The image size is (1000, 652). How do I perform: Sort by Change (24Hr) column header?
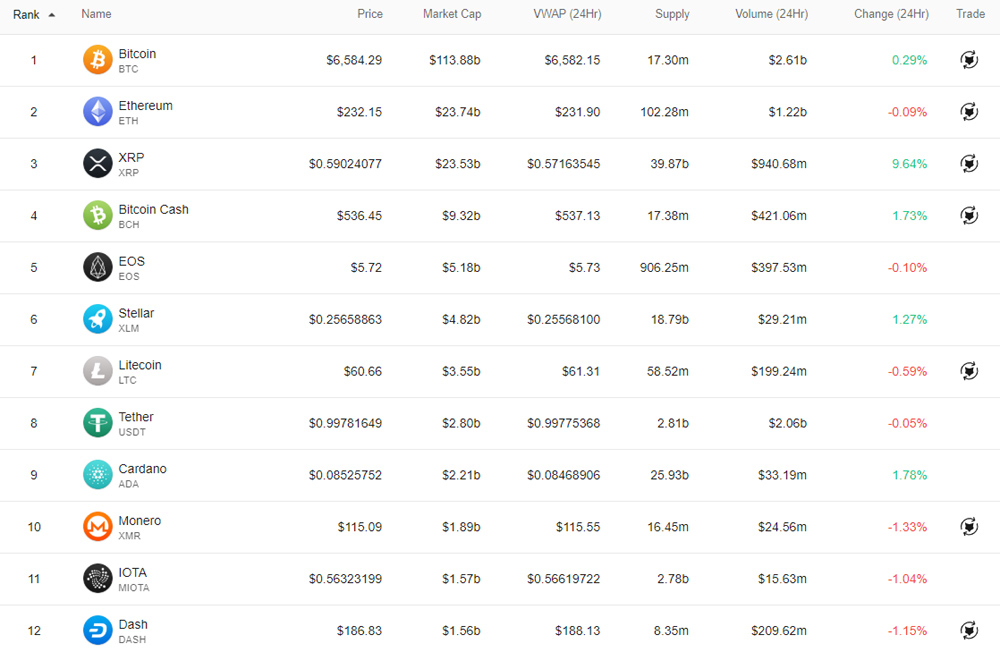tap(891, 14)
